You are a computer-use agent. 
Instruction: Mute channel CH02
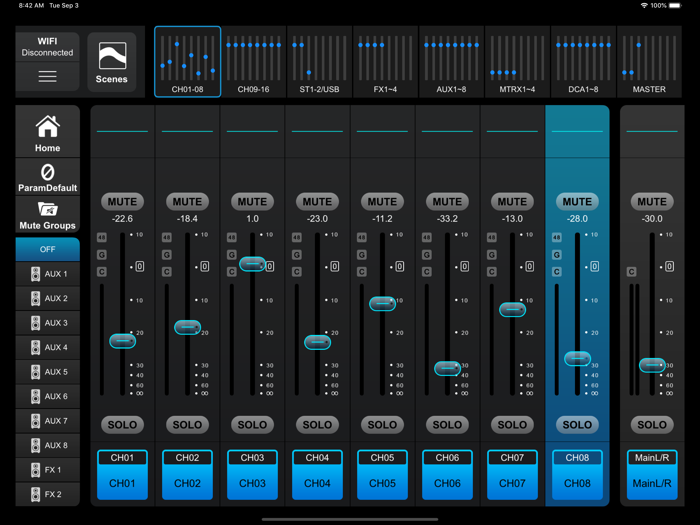point(188,202)
